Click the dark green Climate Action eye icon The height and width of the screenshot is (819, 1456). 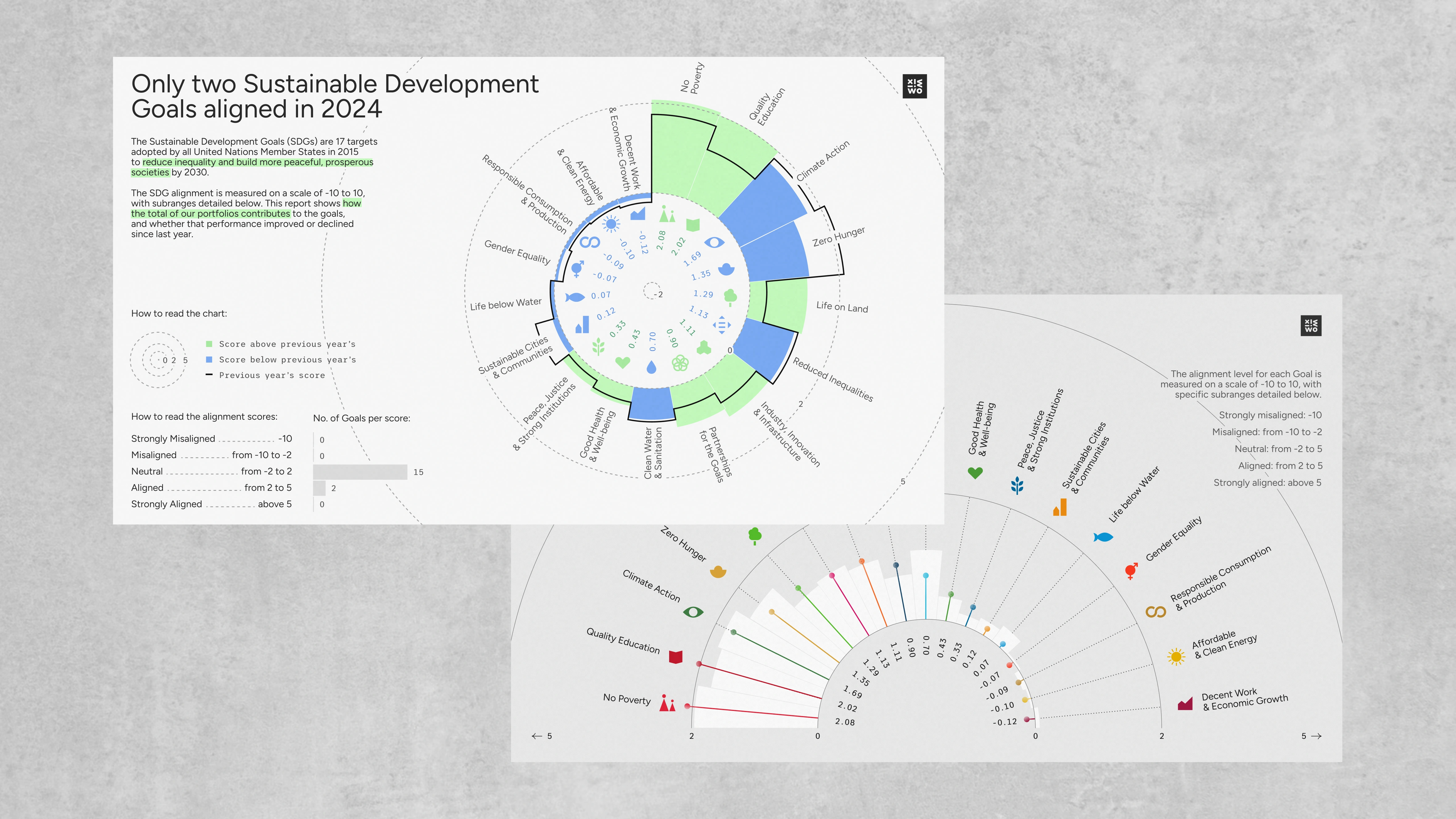tap(693, 612)
